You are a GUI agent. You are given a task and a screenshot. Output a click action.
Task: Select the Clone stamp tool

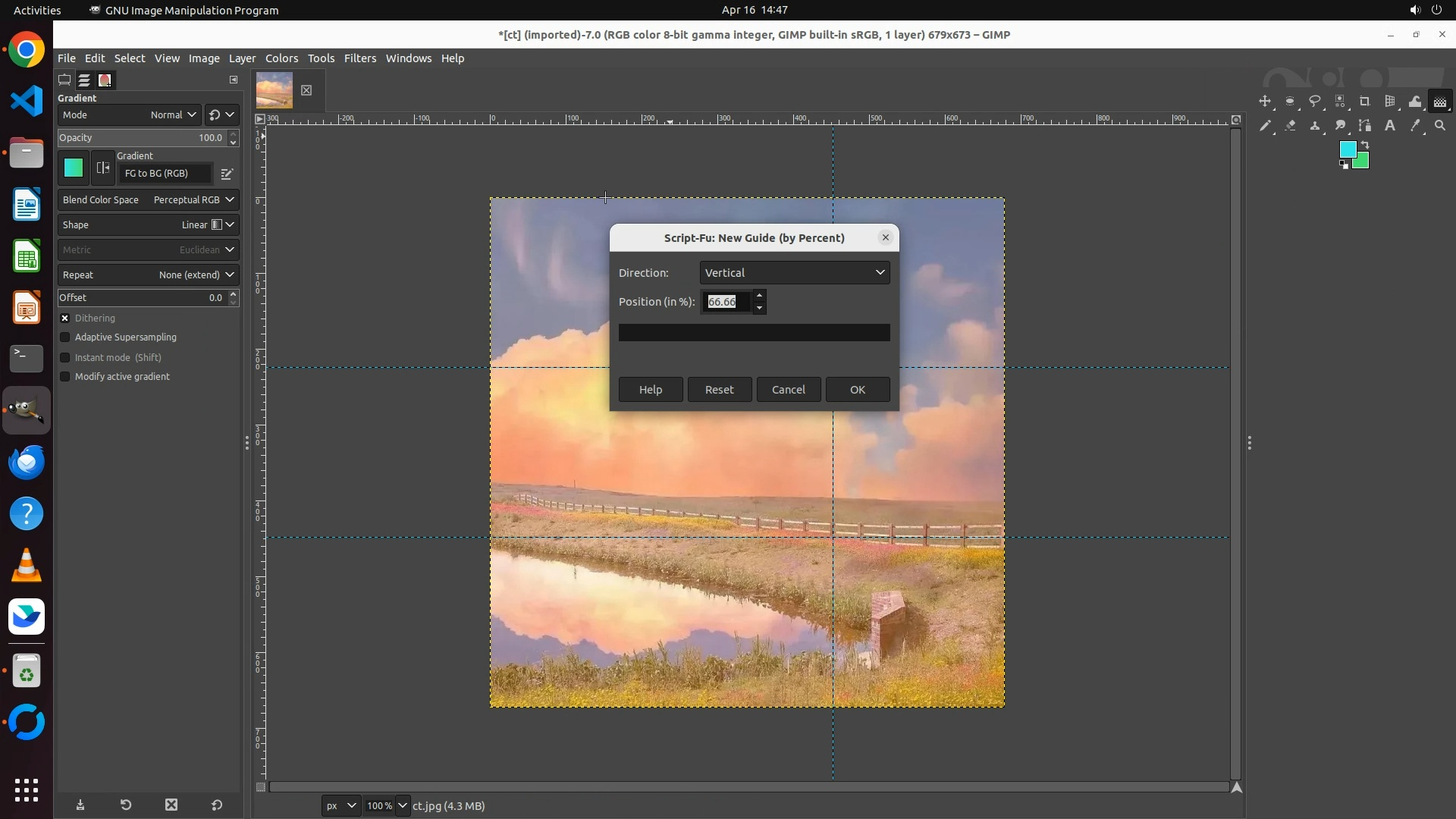(x=1315, y=126)
